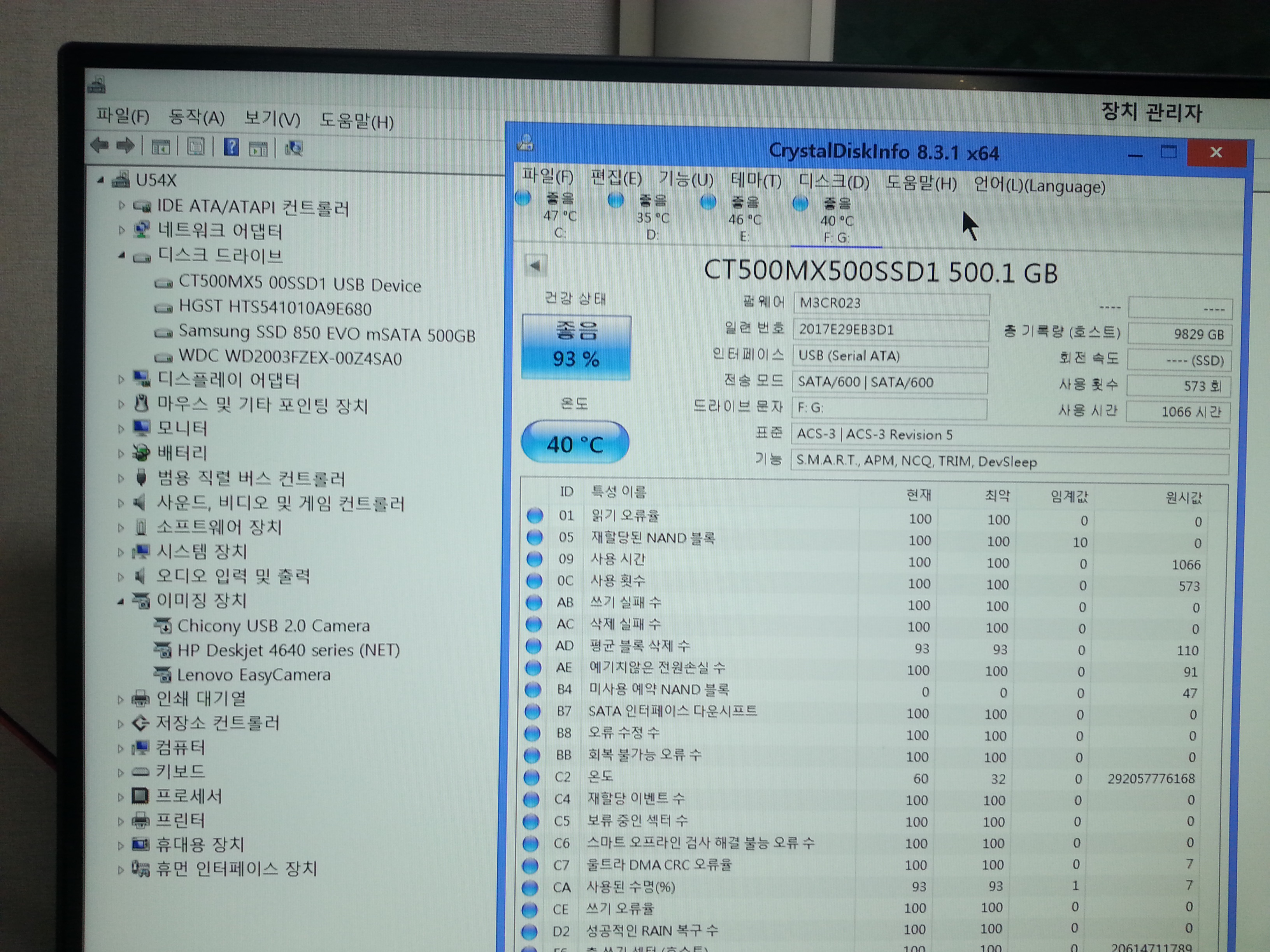1270x952 pixels.
Task: Expand 저장소 컨트롤러 node
Action: [x=120, y=724]
